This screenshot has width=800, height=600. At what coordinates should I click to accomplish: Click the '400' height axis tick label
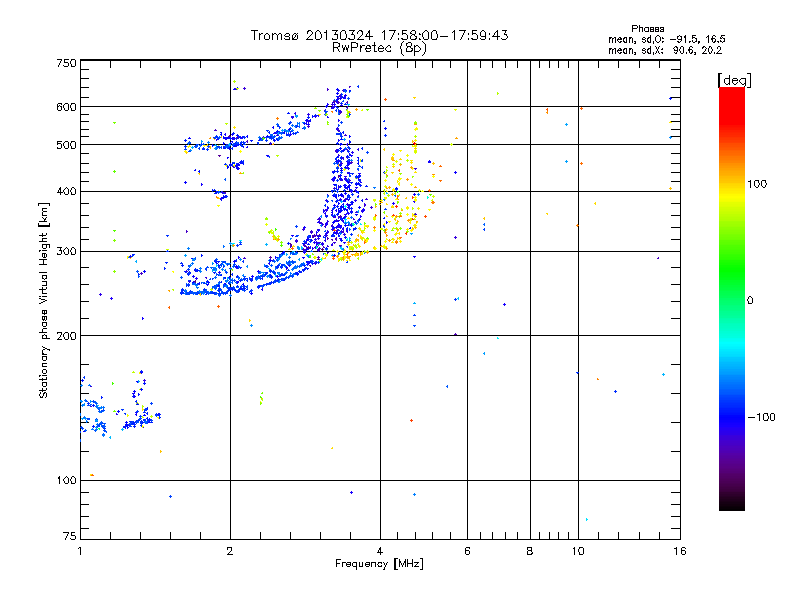point(66,192)
